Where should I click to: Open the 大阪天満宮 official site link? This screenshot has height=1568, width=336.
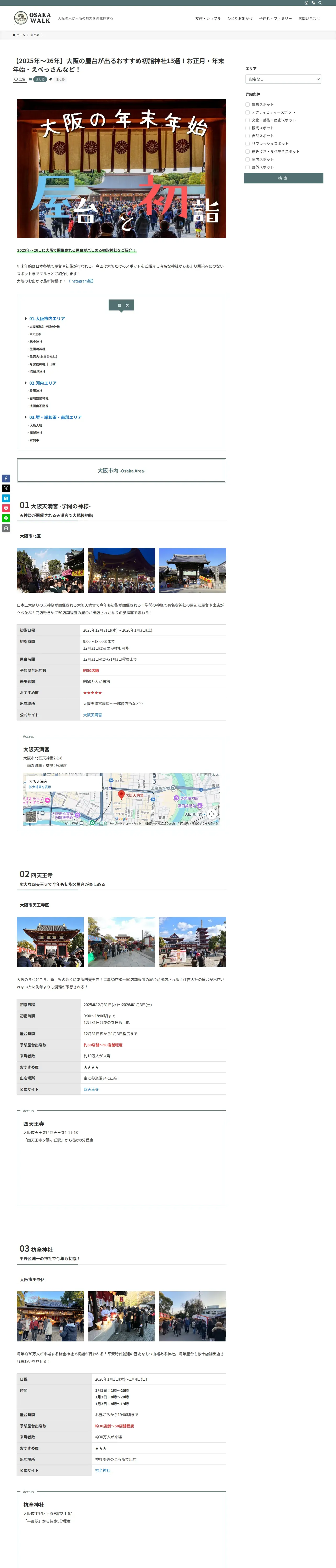pyautogui.click(x=93, y=715)
